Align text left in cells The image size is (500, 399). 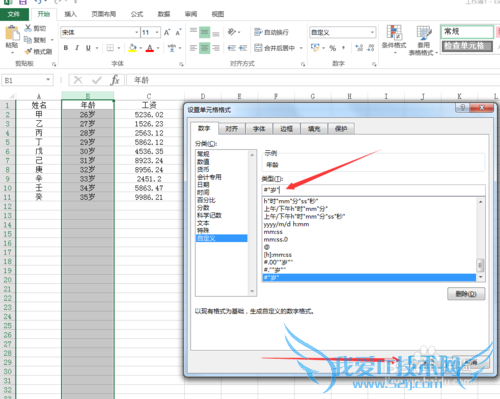[x=193, y=48]
